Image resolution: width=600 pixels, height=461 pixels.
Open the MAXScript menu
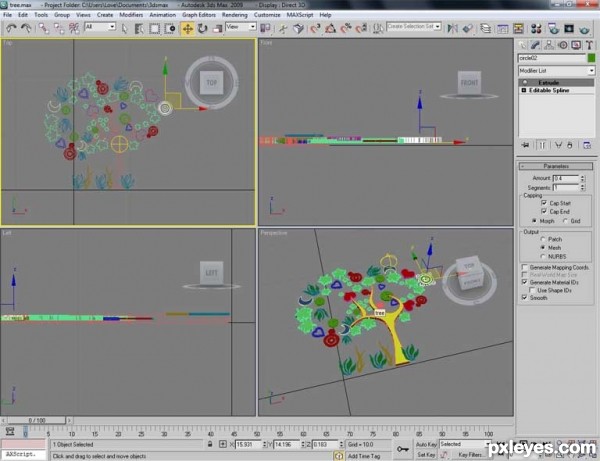(x=300, y=15)
